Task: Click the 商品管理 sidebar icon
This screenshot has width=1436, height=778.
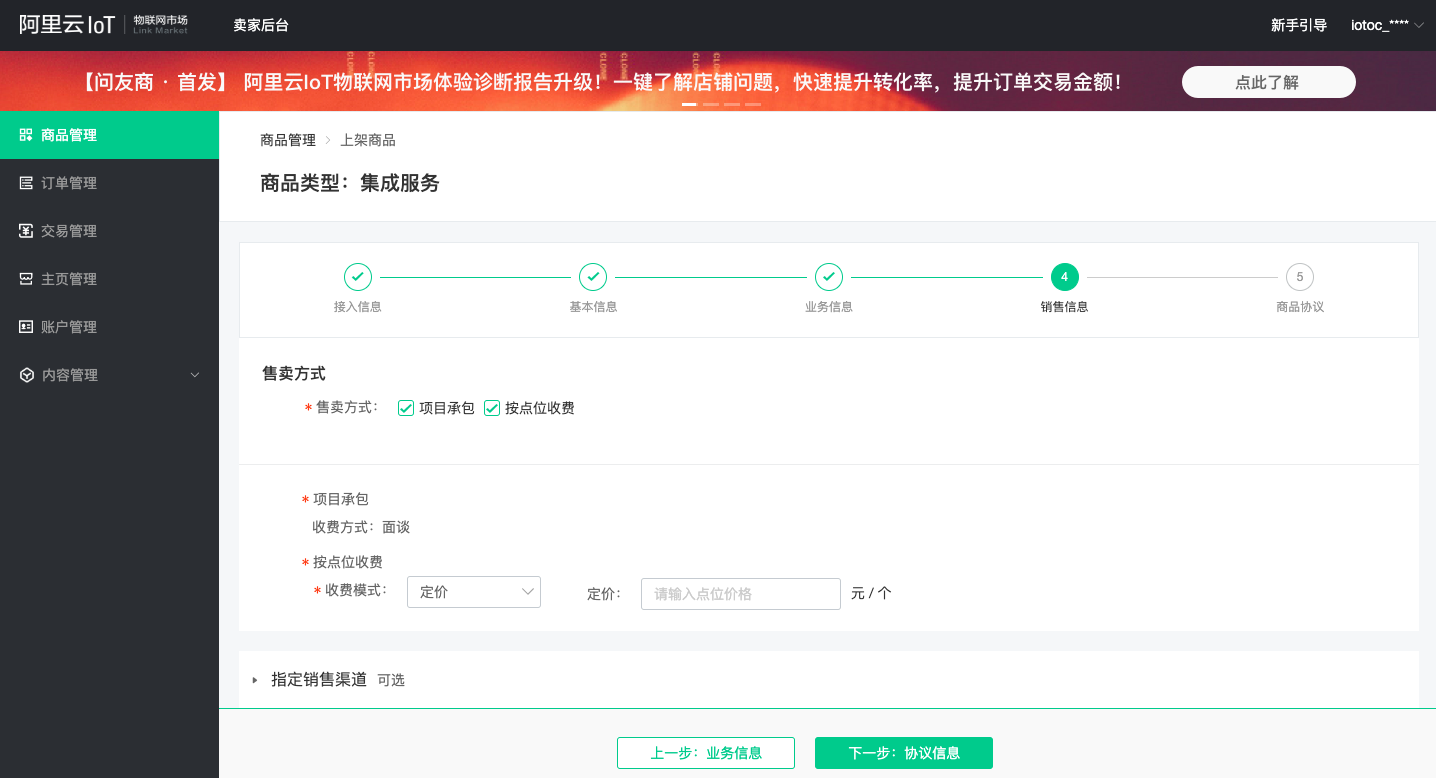Action: 26,135
